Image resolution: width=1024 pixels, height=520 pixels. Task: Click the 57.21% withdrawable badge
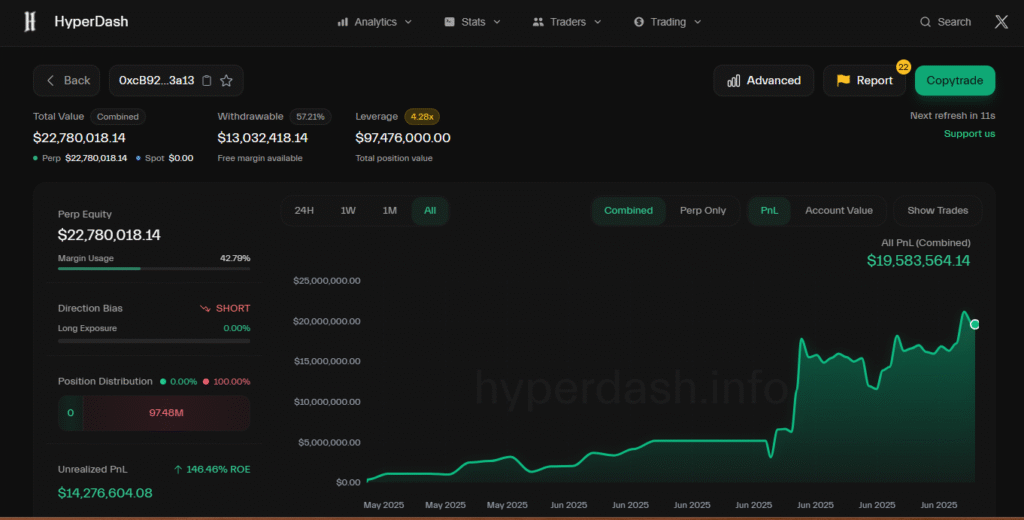tap(310, 117)
